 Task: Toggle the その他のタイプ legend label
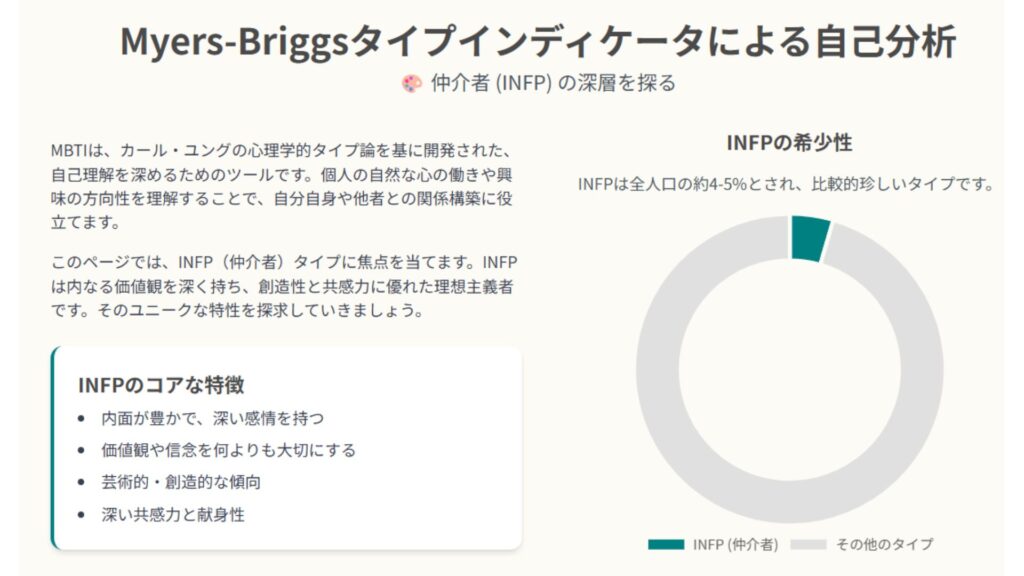coord(884,544)
